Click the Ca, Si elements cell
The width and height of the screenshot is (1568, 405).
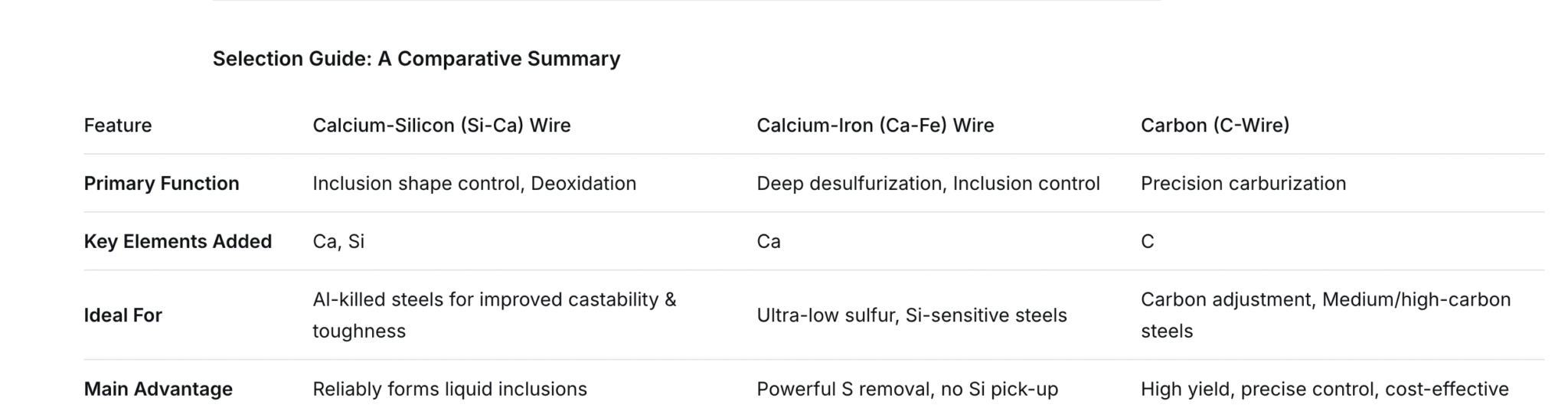[x=338, y=242]
